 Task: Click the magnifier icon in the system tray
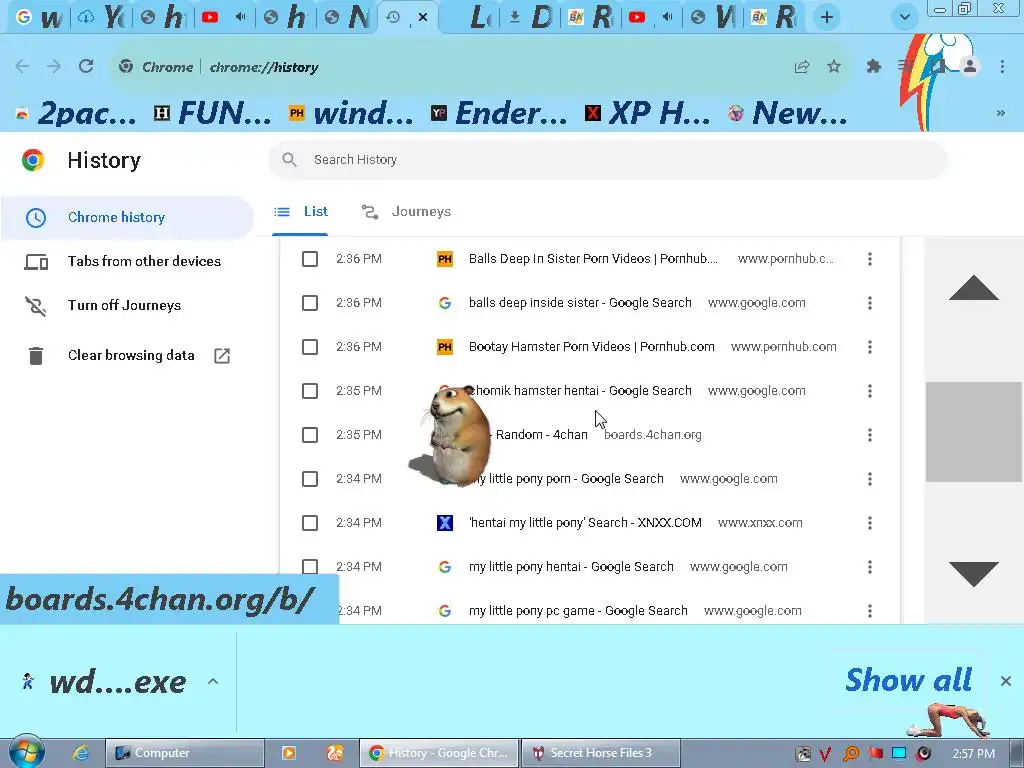[x=850, y=754]
